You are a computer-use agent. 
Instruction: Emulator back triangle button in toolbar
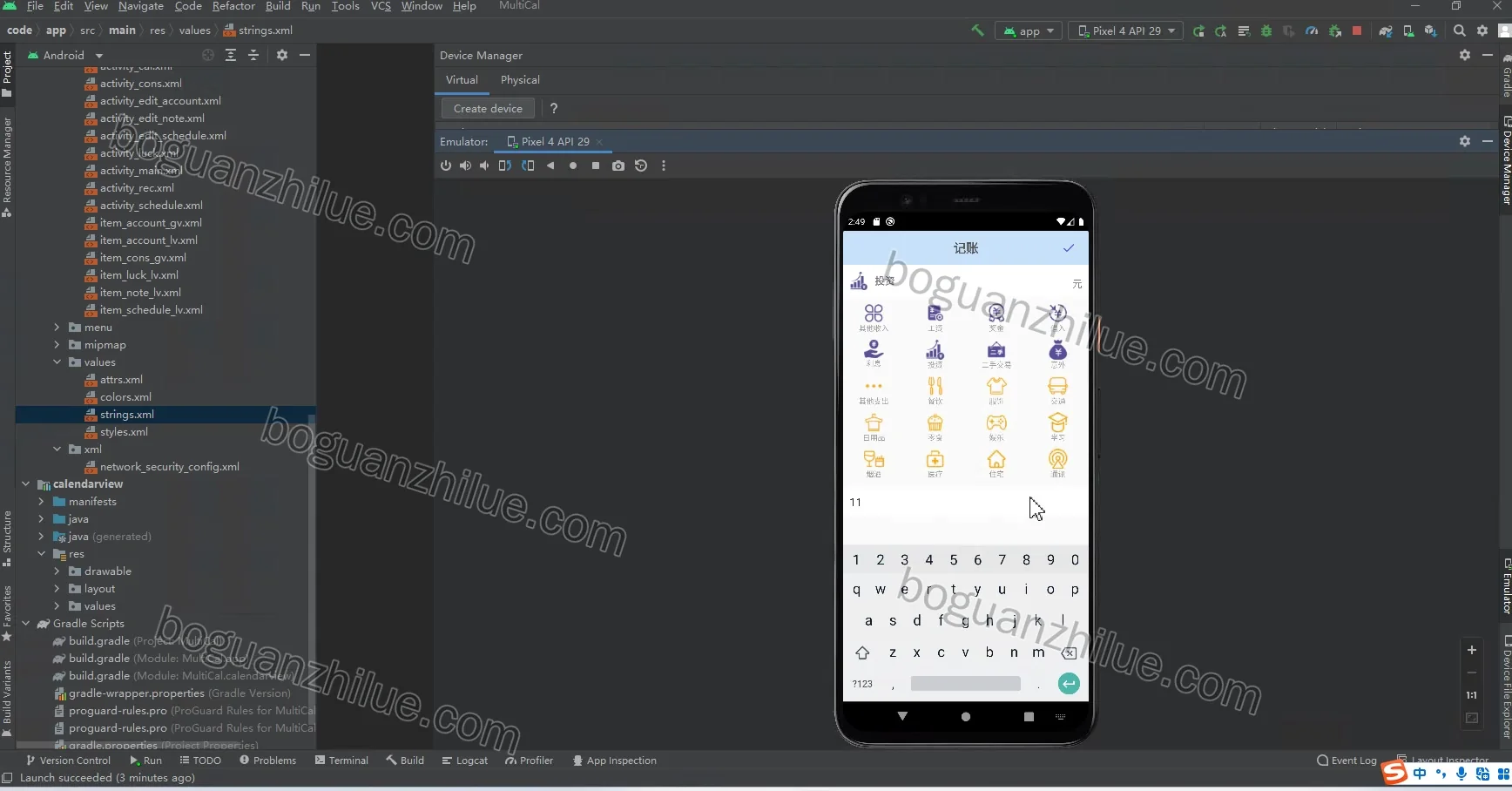pyautogui.click(x=550, y=166)
